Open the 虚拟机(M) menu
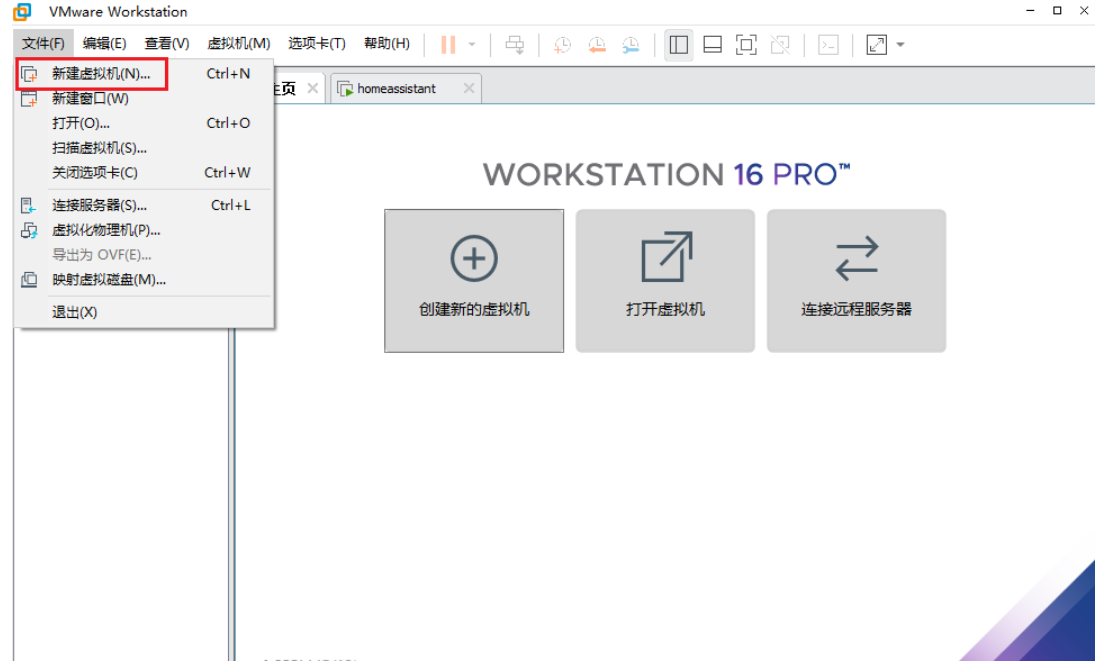Viewport: 1095px width, 661px height. coord(239,44)
